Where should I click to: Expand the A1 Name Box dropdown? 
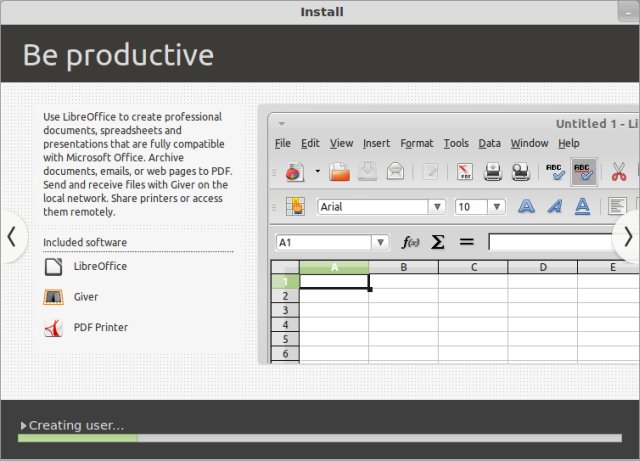(x=380, y=242)
